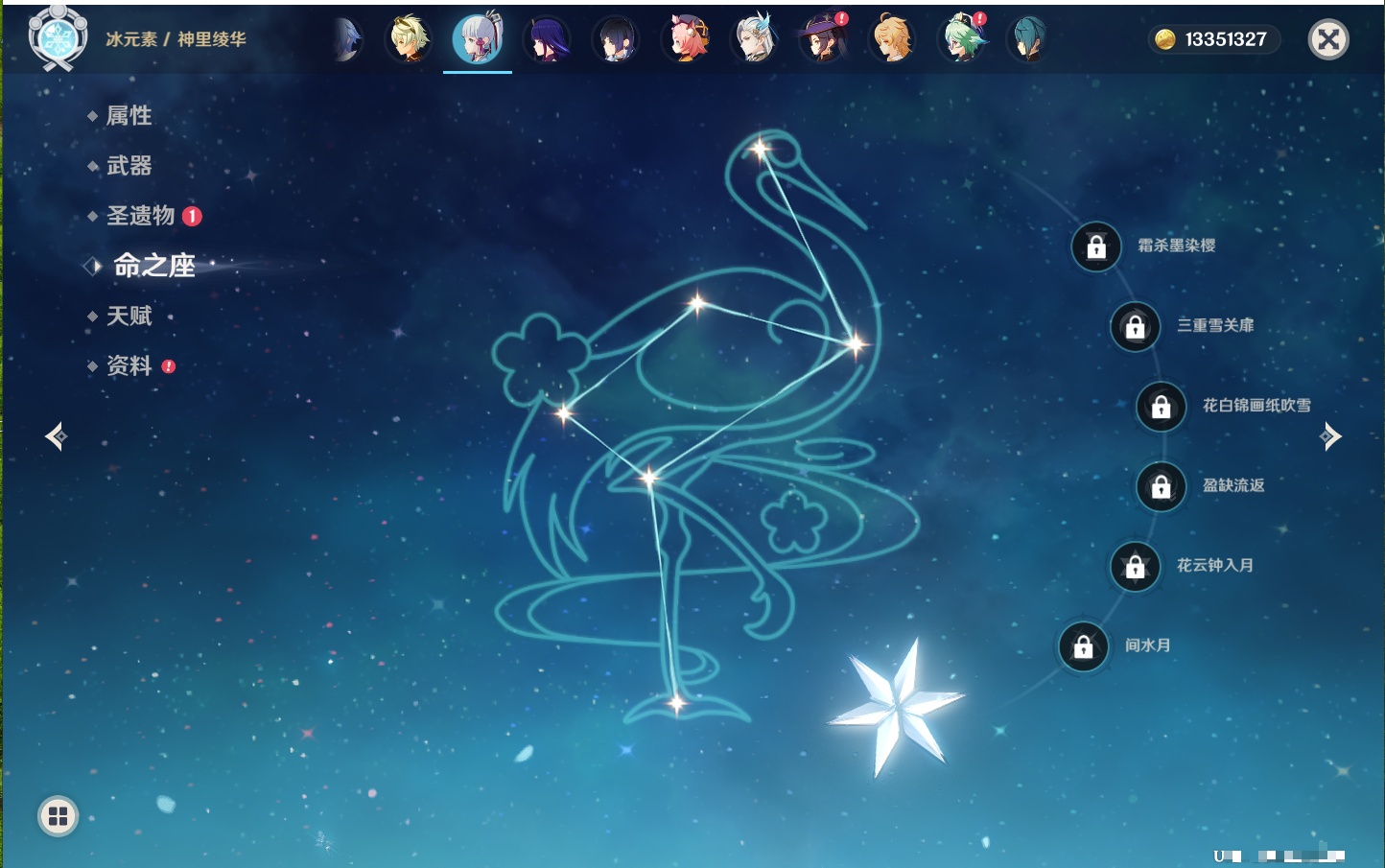This screenshot has height=868, width=1385.
Task: Pick the pink-haired cat-eared character avatar
Action: tap(686, 40)
